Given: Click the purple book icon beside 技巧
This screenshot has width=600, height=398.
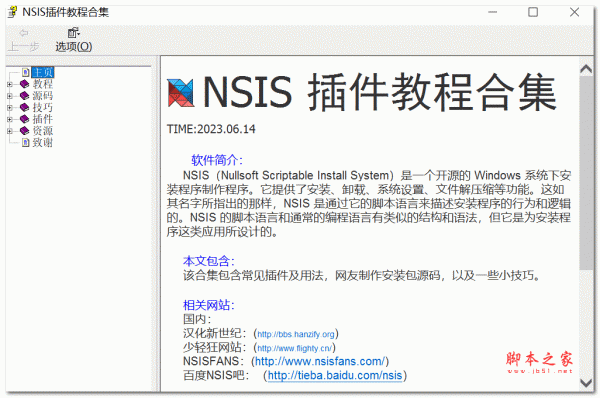Looking at the screenshot, I should pyautogui.click(x=24, y=107).
